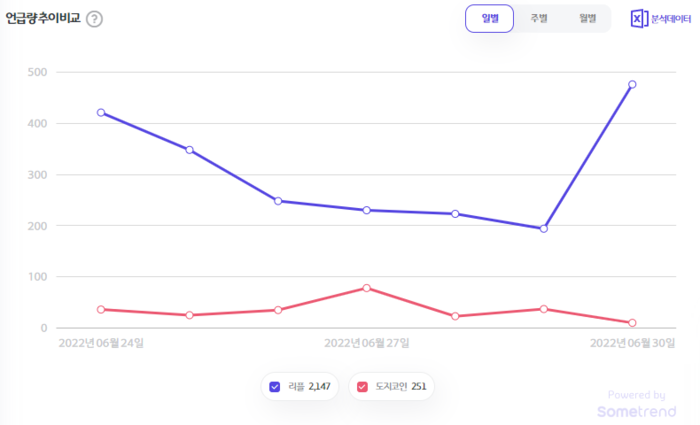Switch to the 주별 weekly tab
The width and height of the screenshot is (700, 425).
coord(539,19)
